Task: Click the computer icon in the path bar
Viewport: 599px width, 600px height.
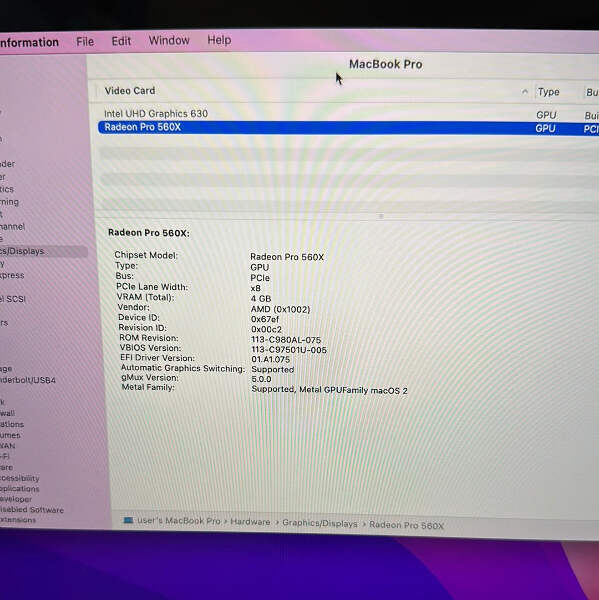Action: pos(128,520)
